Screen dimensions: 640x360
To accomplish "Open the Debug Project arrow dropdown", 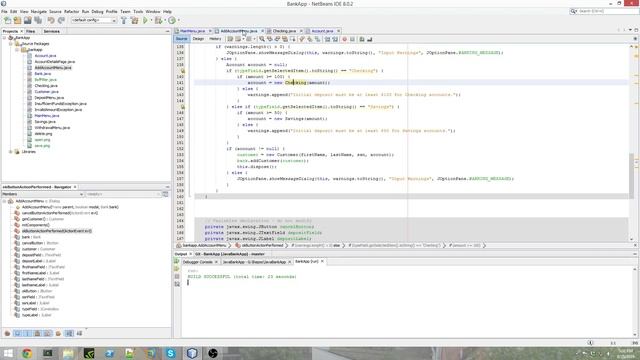I will pos(164,20).
